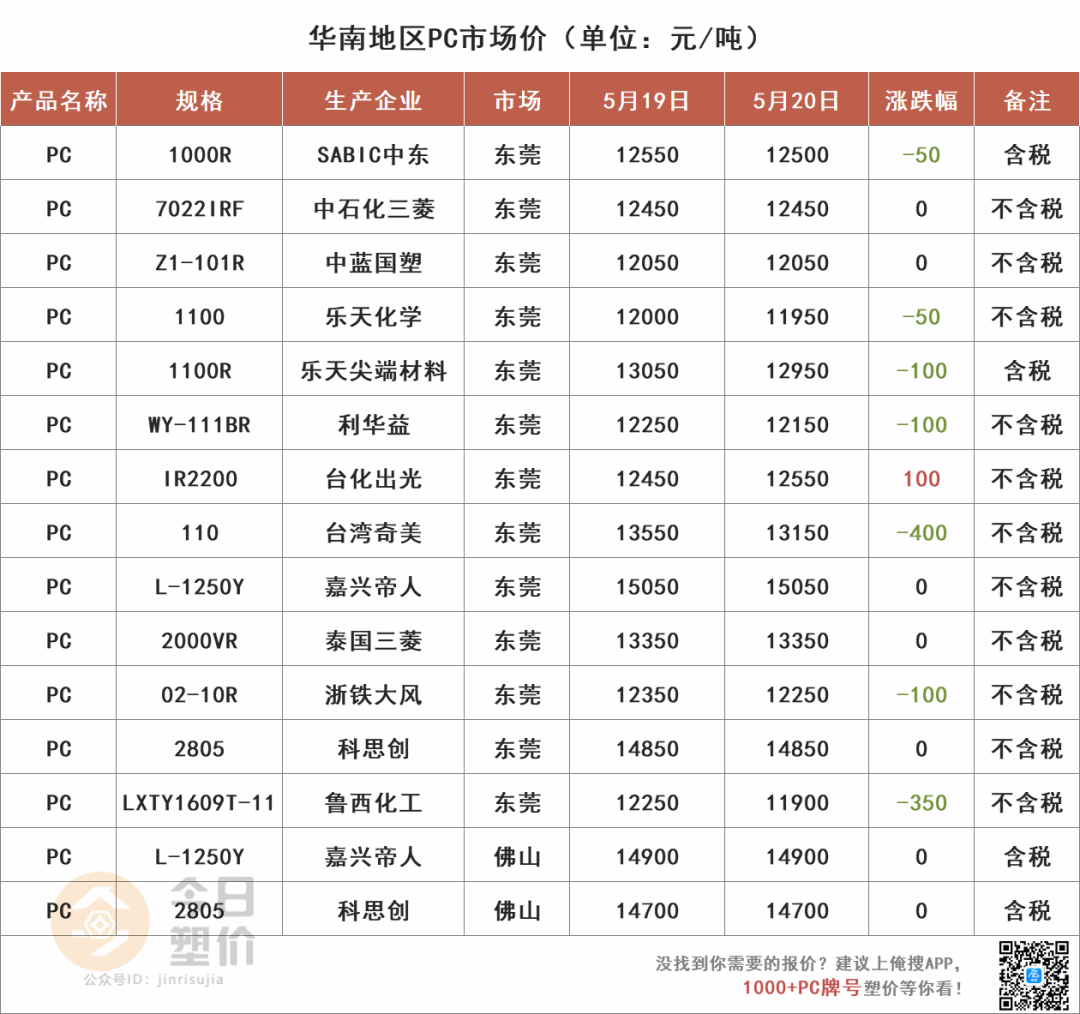Click the 乐天尖端材料 producer cell
The height and width of the screenshot is (1014, 1080).
374,370
